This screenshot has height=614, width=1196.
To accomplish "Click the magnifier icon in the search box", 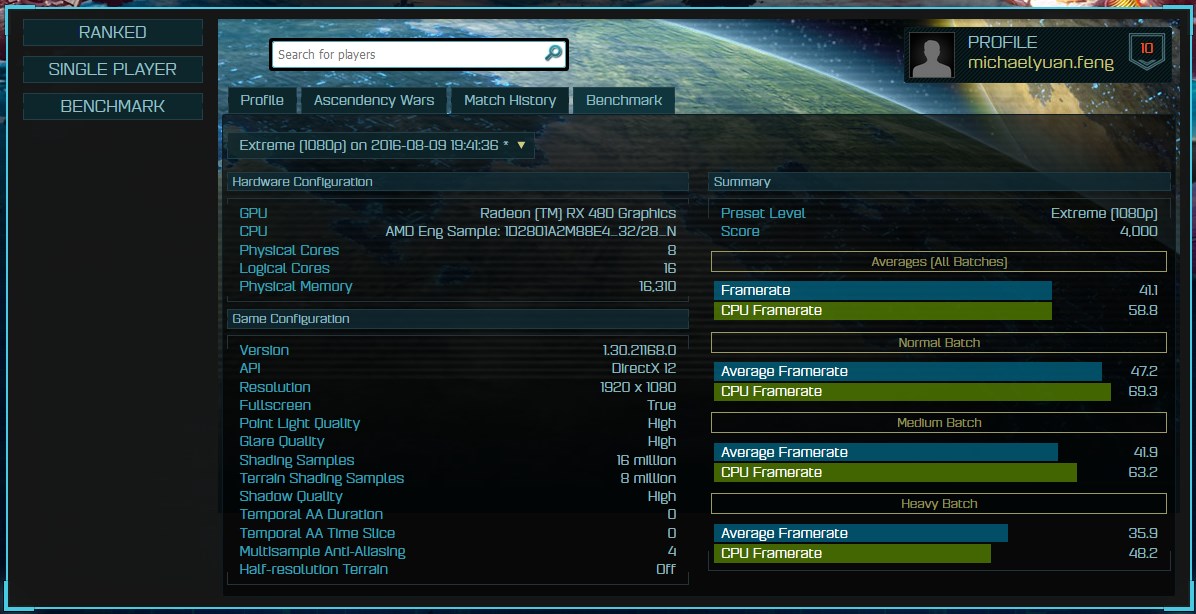I will tap(553, 54).
